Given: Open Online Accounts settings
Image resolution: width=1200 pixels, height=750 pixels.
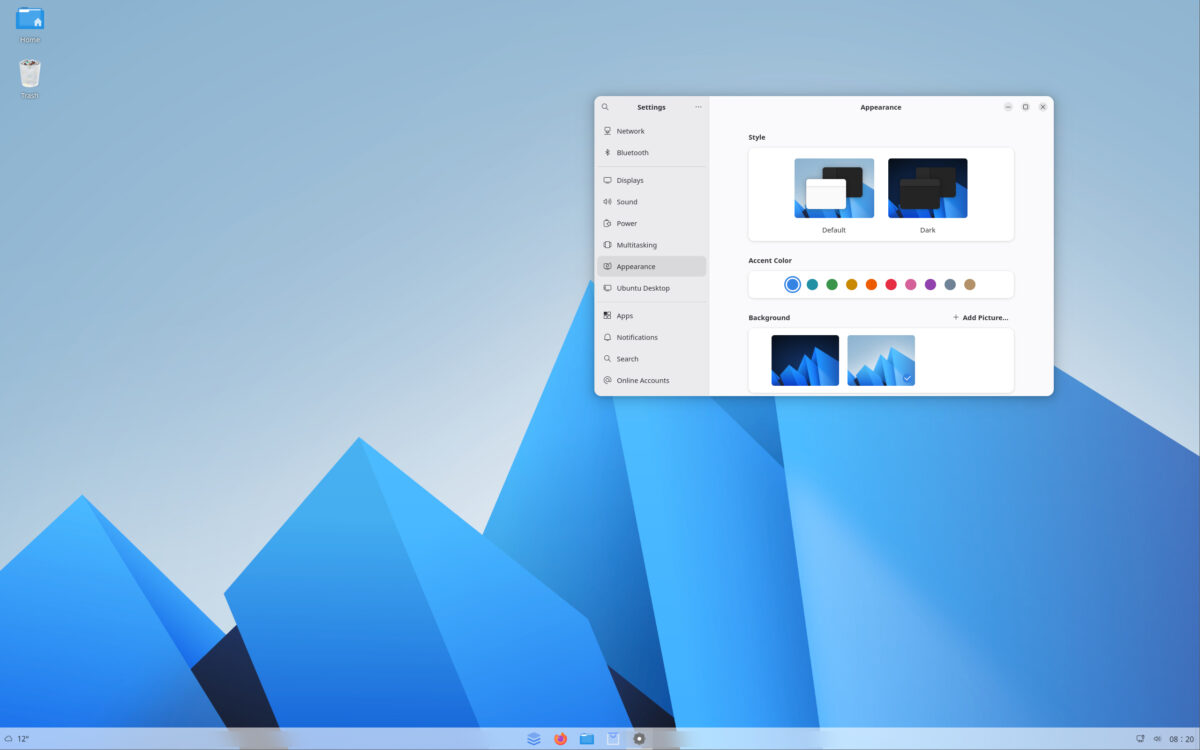Looking at the screenshot, I should tap(639, 380).
